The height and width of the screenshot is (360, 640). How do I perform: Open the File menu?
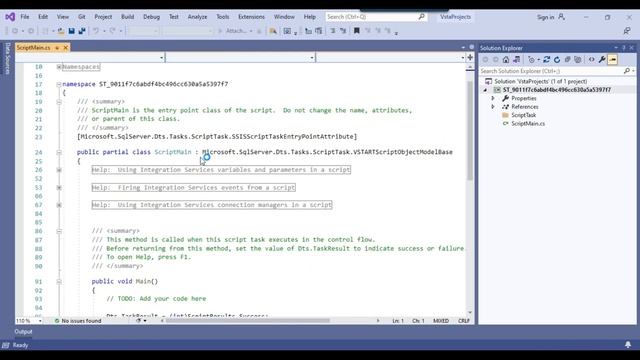25,17
